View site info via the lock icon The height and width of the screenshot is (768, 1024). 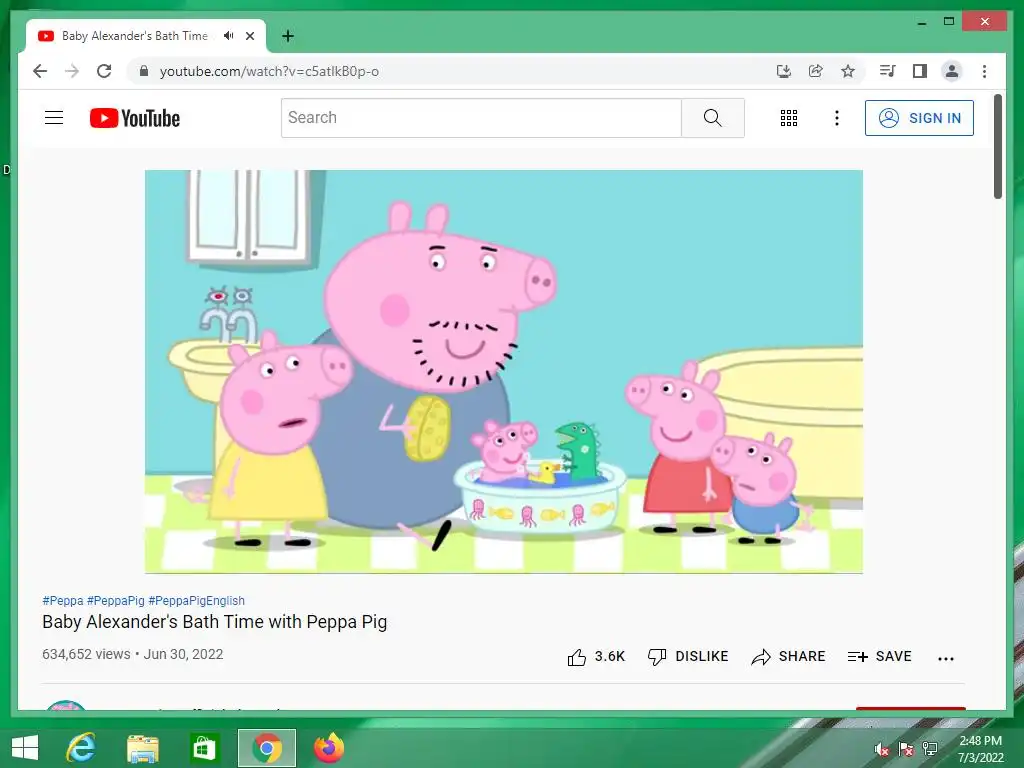point(144,71)
